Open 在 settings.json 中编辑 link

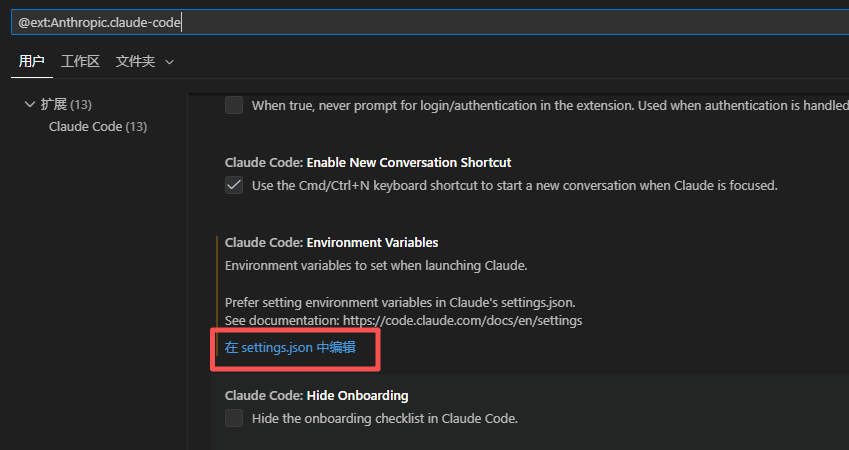(x=290, y=347)
